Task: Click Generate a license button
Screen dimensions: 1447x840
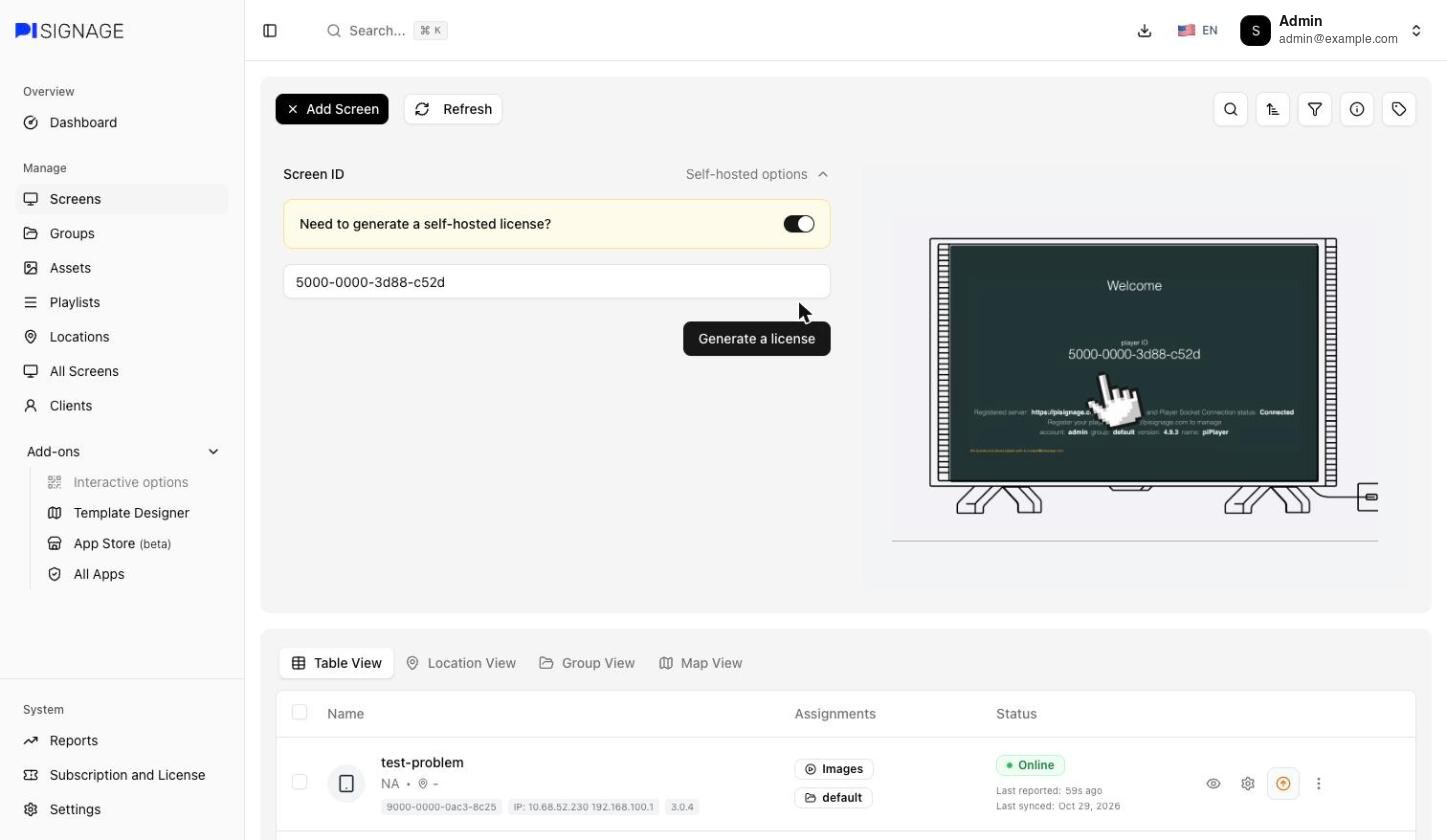Action: pyautogui.click(x=757, y=339)
